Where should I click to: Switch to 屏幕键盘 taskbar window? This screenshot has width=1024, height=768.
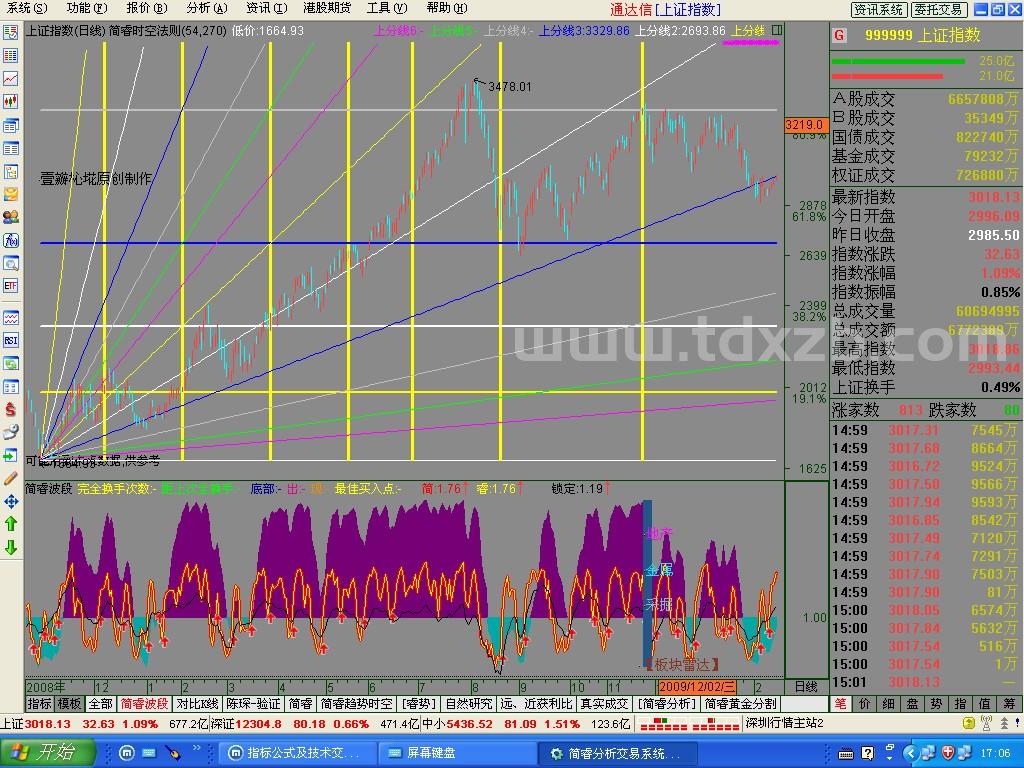pyautogui.click(x=457, y=753)
